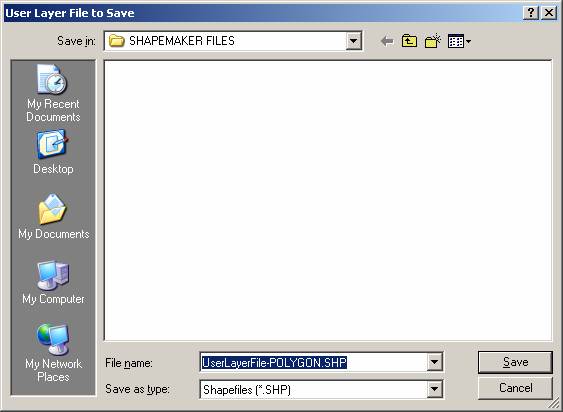Click the Shapefiles (*.SHP) type field
The width and height of the screenshot is (563, 412).
313,389
